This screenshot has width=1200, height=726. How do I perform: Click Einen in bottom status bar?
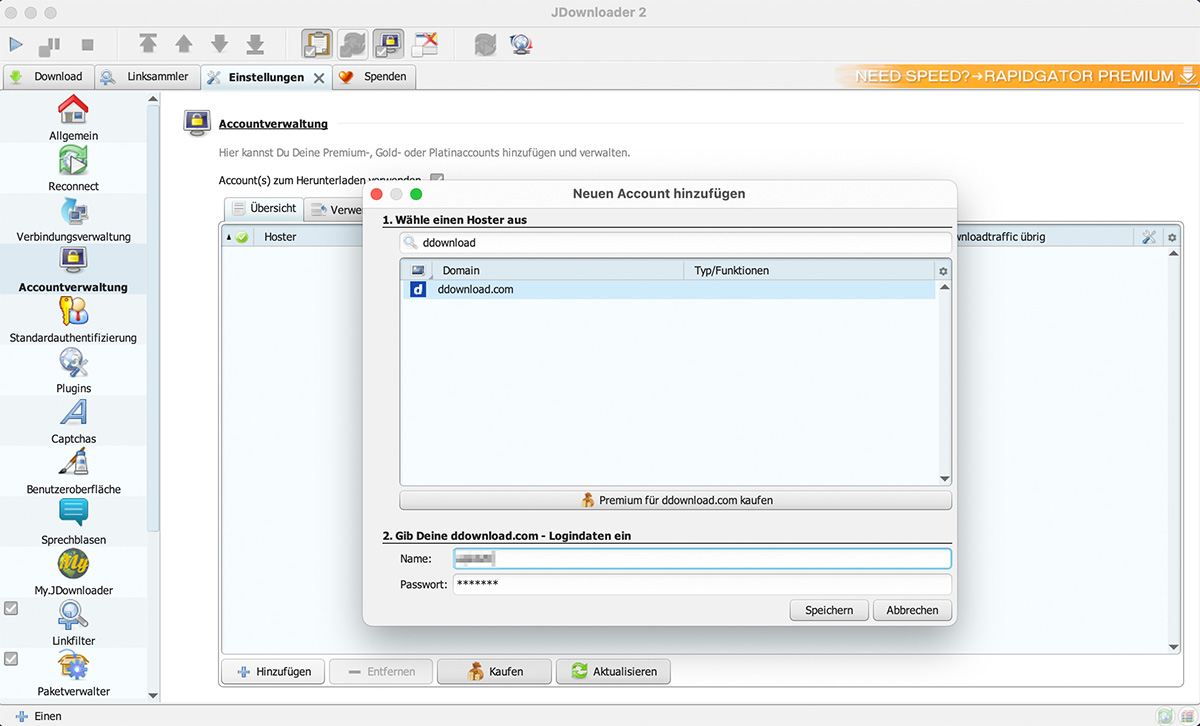(39, 716)
